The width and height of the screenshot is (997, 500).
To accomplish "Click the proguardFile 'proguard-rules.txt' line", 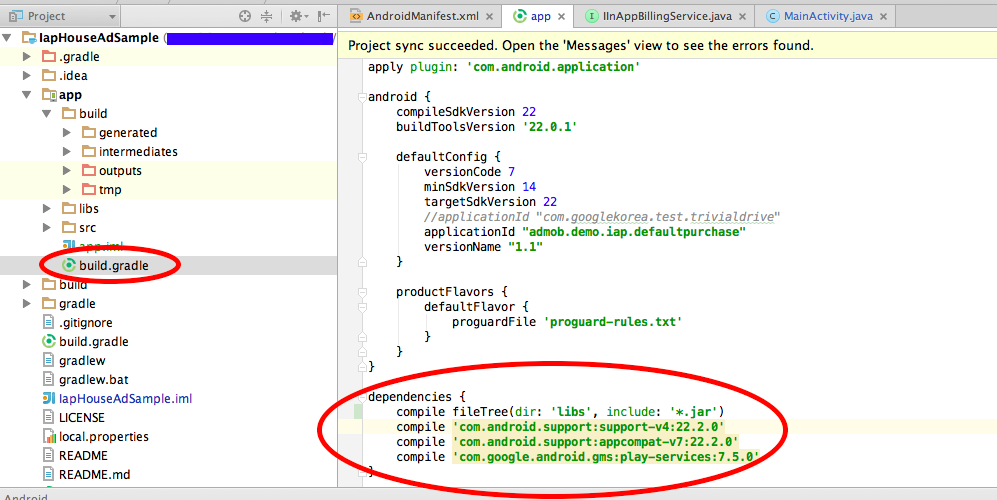I will tap(567, 322).
